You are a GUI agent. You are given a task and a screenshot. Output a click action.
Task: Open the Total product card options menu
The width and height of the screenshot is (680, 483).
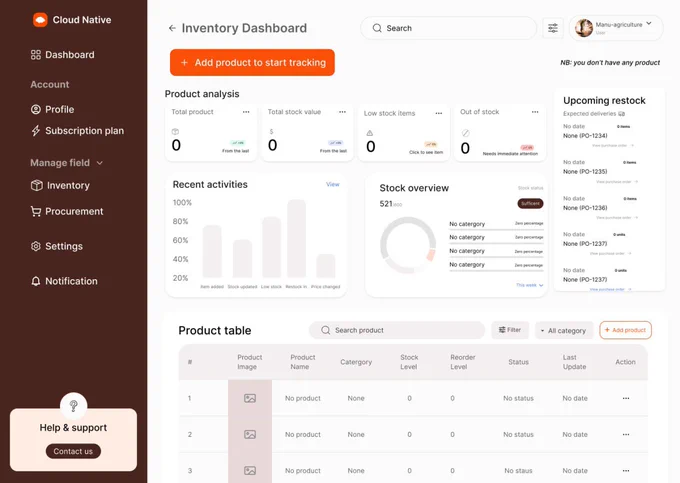pyautogui.click(x=246, y=112)
